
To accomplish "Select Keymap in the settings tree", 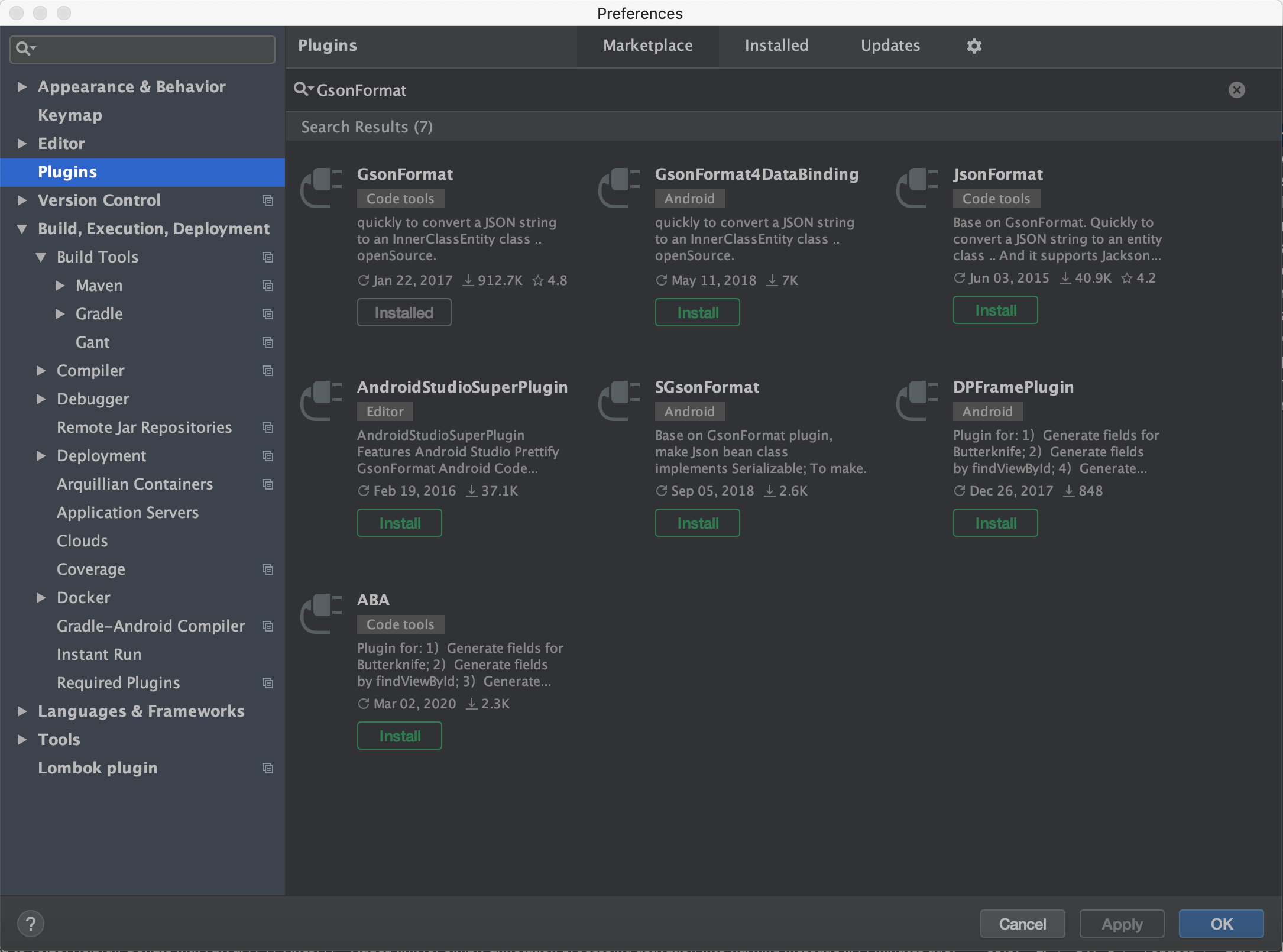I will [70, 115].
